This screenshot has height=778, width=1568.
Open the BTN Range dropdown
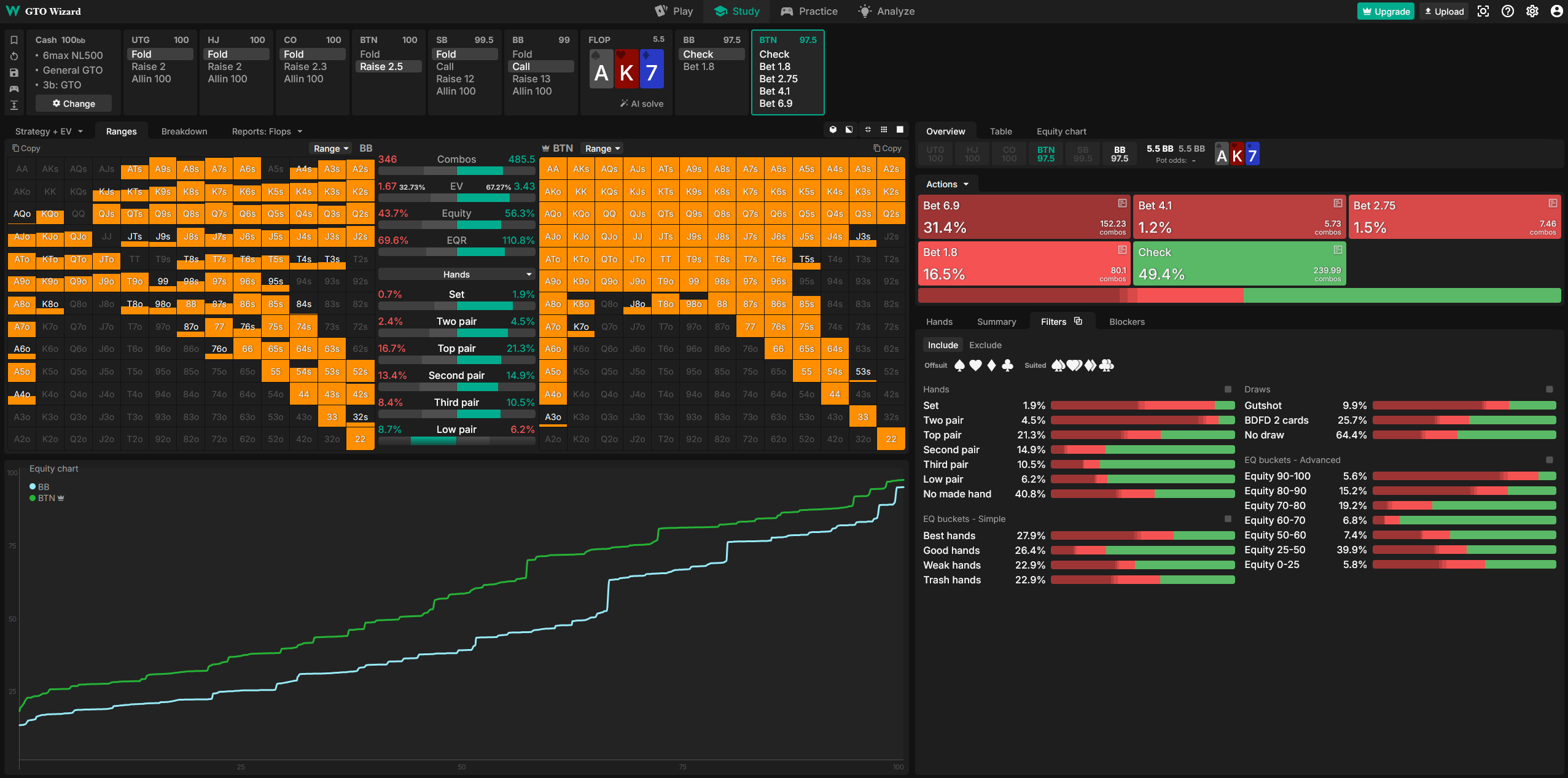[x=602, y=149]
